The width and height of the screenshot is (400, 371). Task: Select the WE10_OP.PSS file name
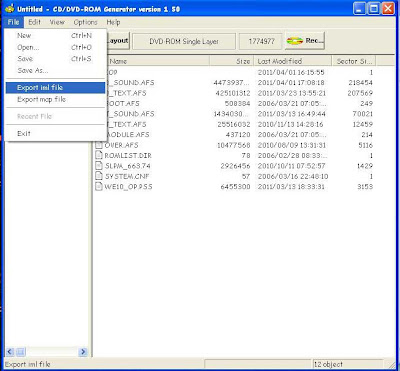point(128,186)
